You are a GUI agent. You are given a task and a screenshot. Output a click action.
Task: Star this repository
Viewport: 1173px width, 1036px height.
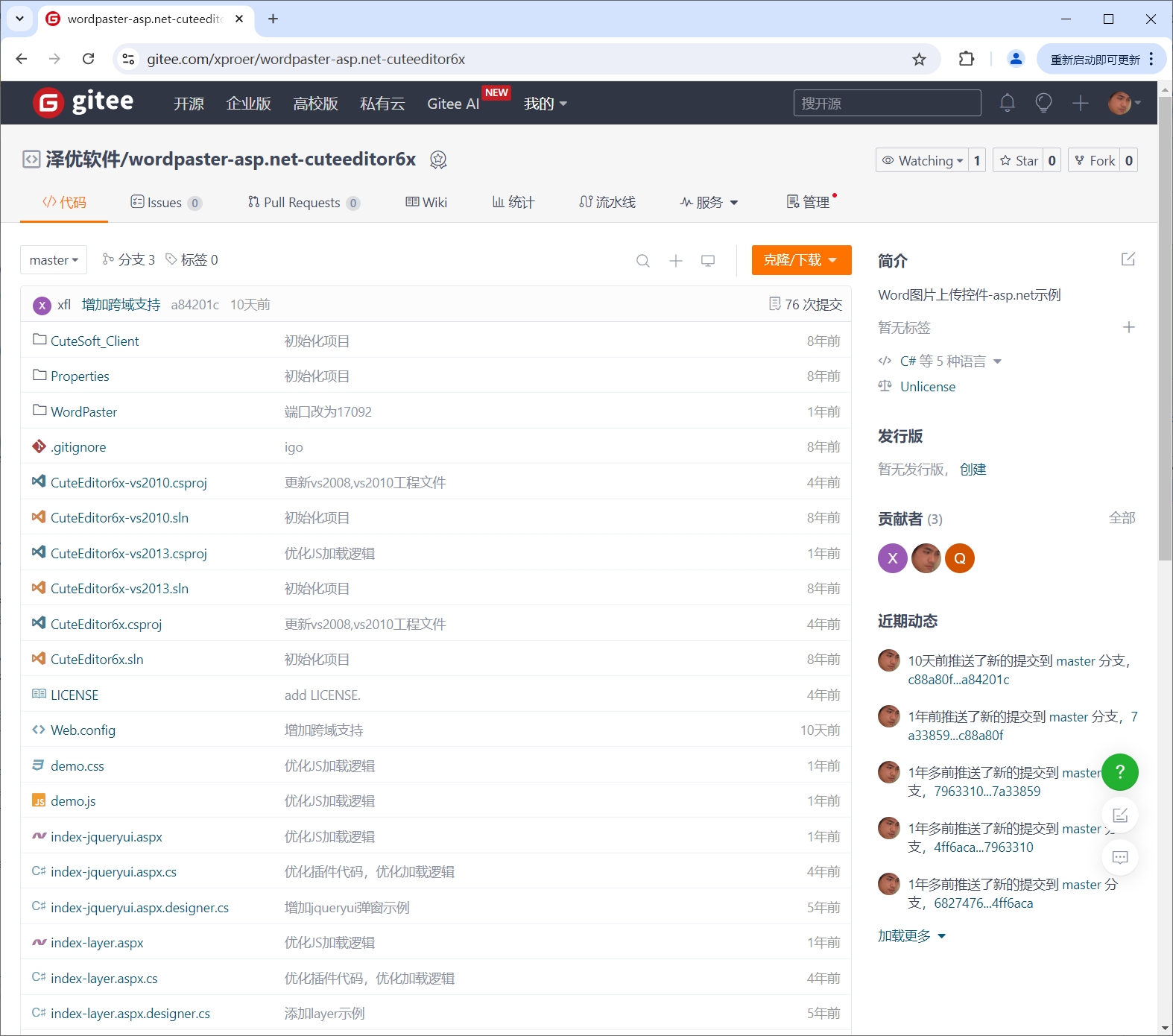1018,160
